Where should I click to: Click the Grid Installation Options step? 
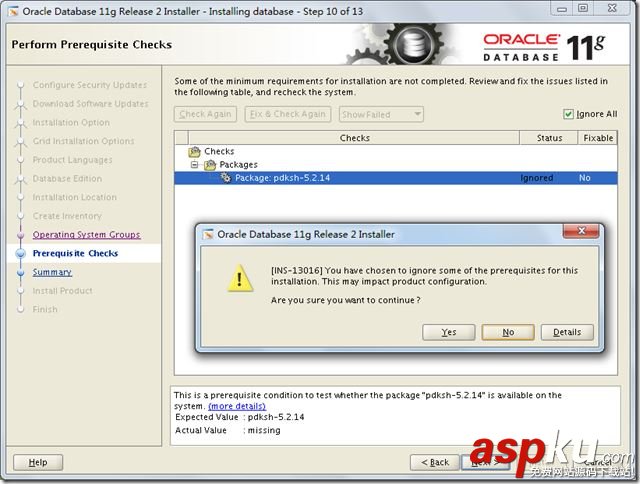click(83, 141)
